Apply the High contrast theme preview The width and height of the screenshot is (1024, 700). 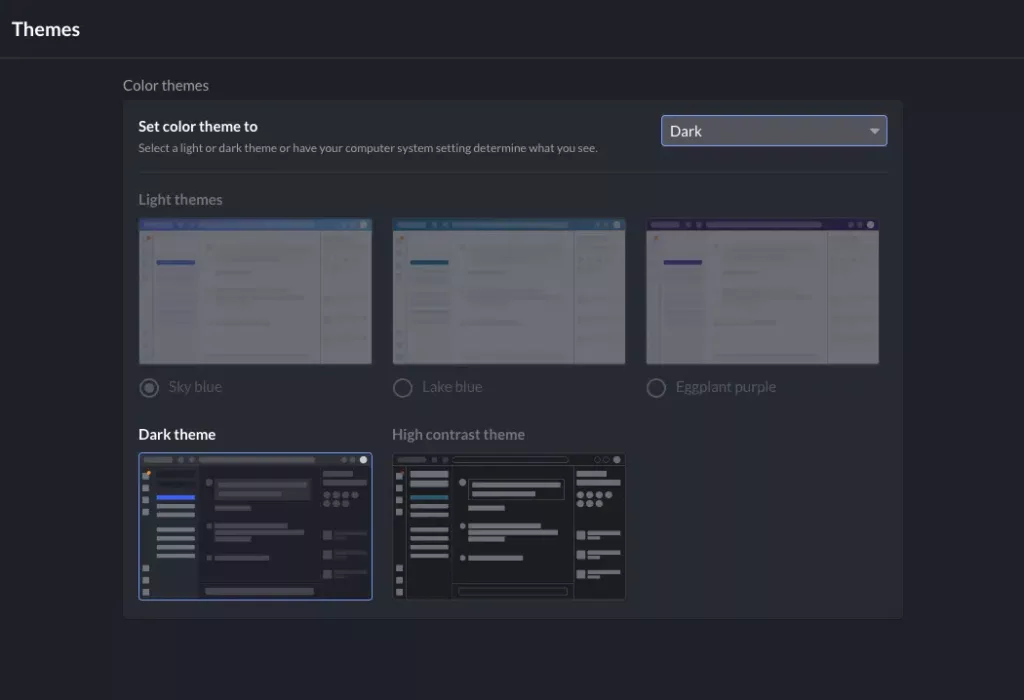pyautogui.click(x=509, y=526)
